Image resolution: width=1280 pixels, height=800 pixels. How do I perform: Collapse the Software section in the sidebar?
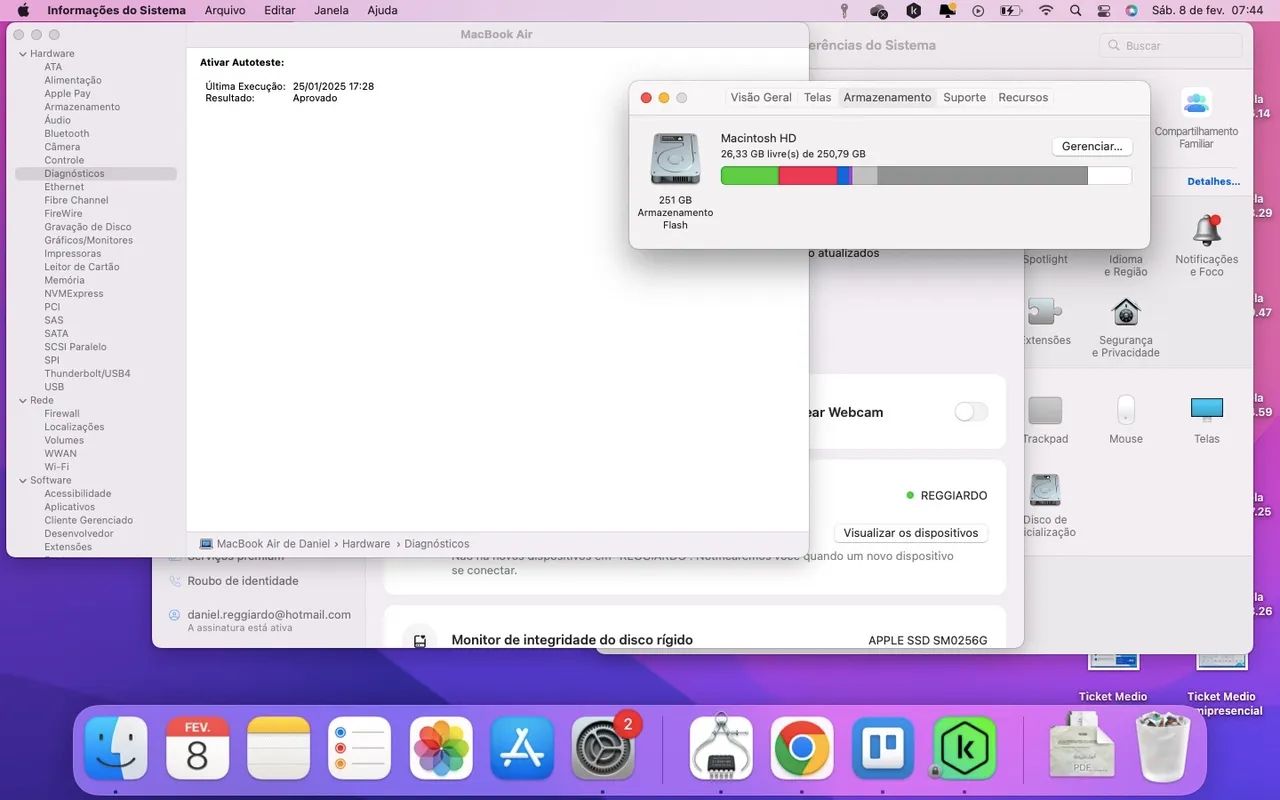pos(23,480)
